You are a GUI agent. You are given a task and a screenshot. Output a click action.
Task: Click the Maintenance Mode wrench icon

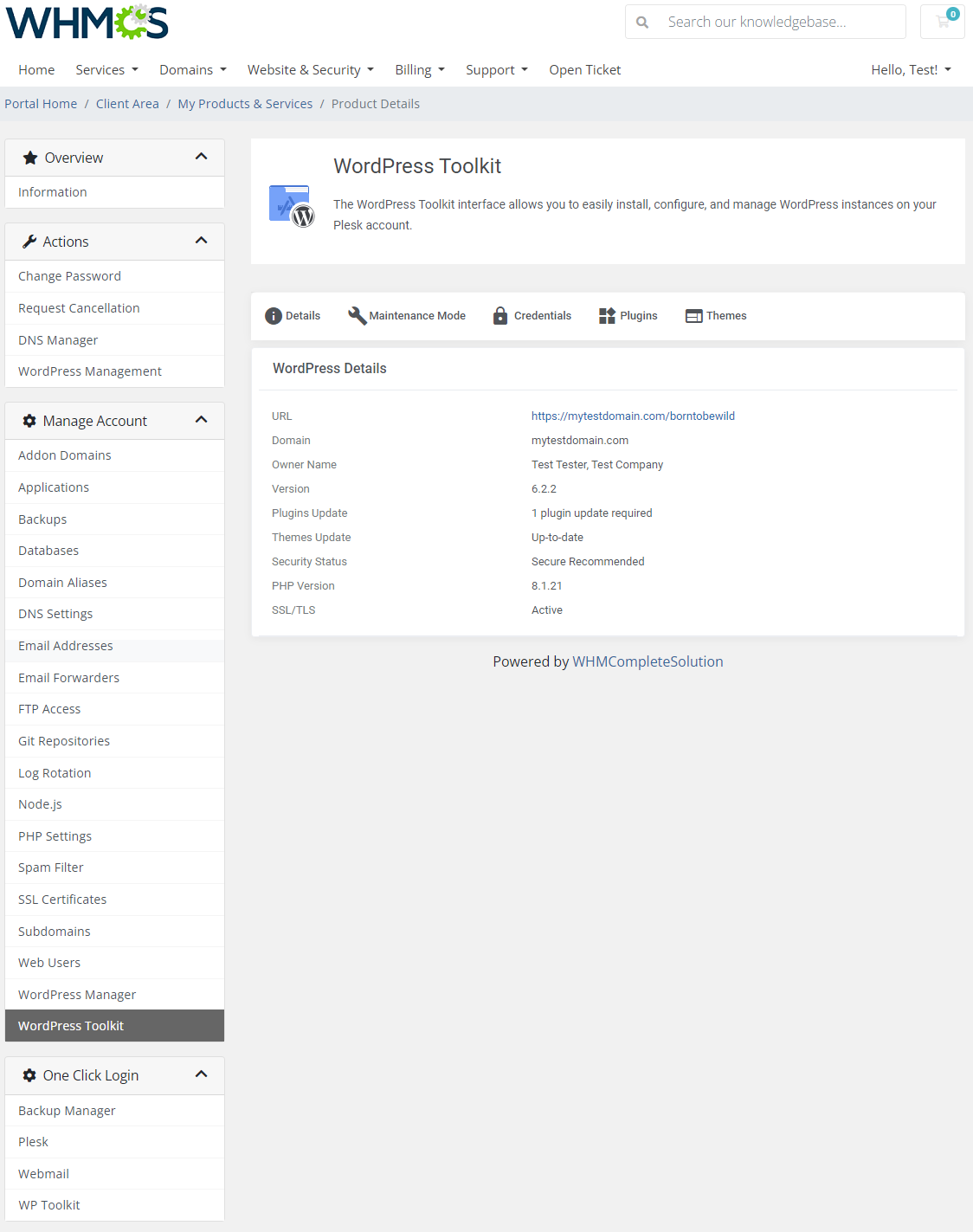[x=357, y=315]
